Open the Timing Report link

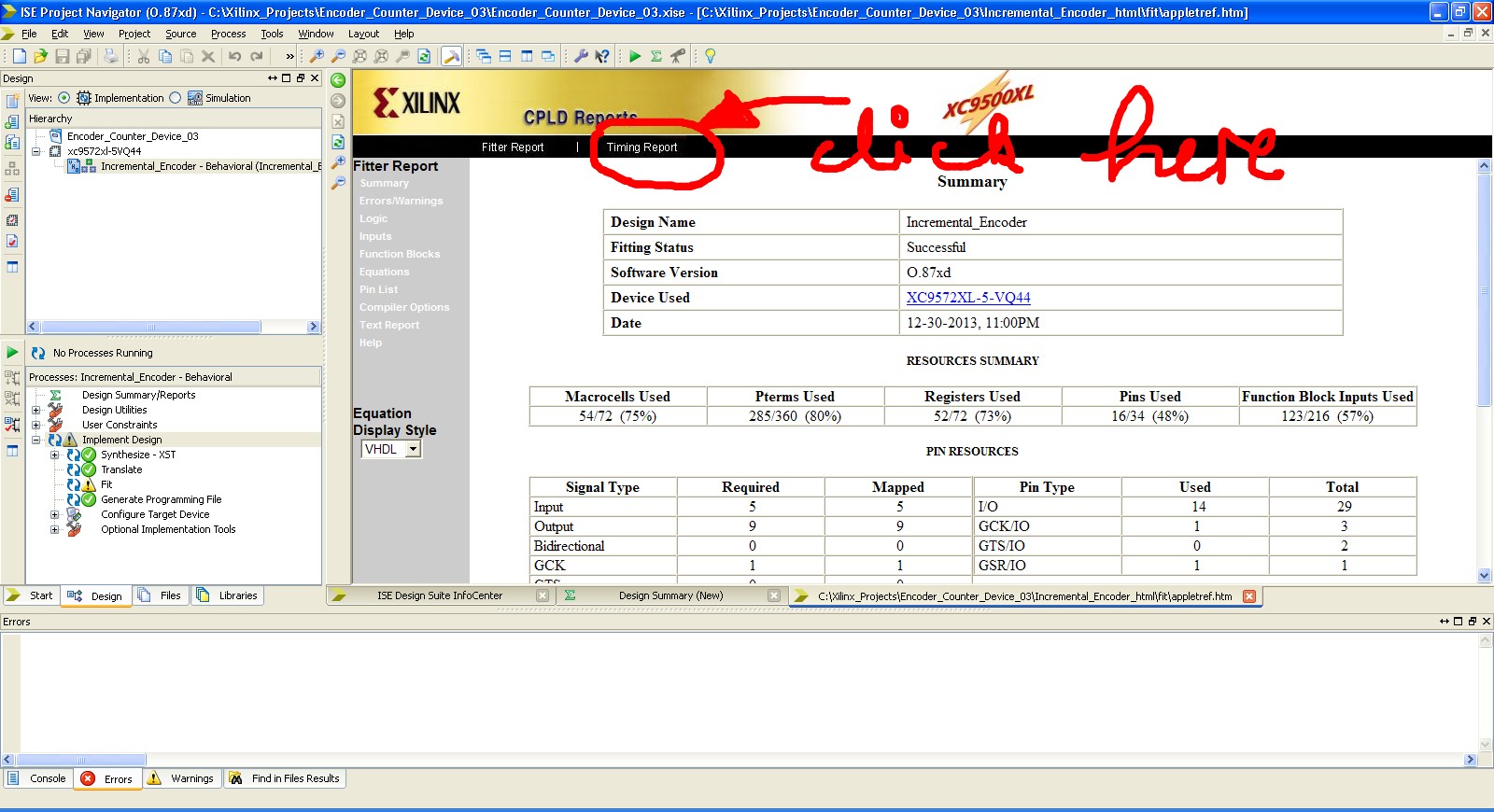[641, 147]
